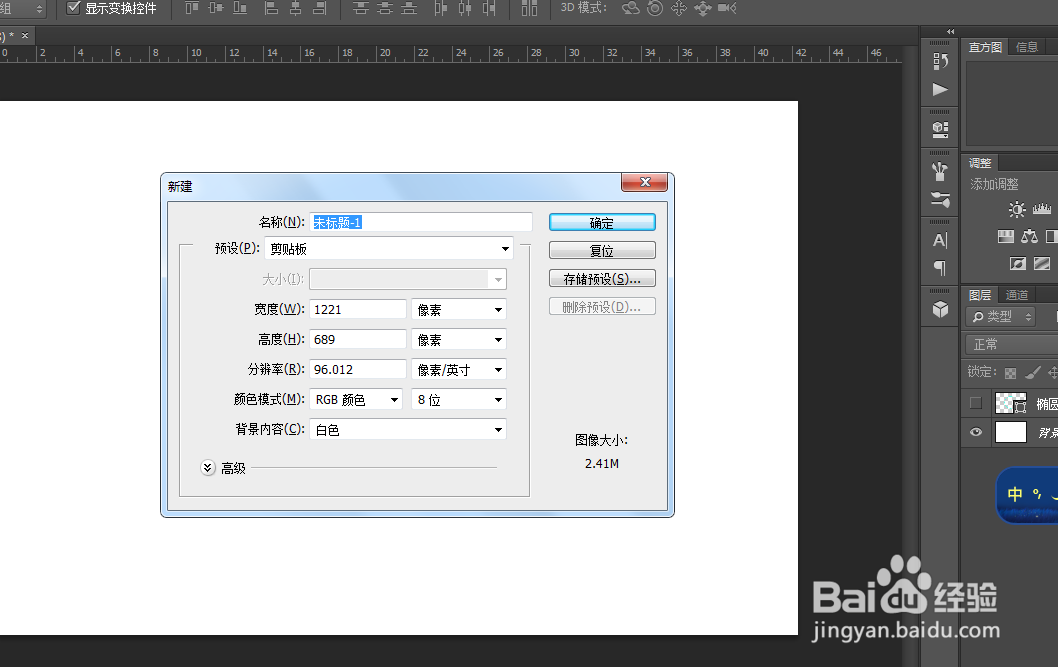This screenshot has width=1058, height=667.
Task: Add Brightness/Contrast adjustment
Action: (1017, 209)
